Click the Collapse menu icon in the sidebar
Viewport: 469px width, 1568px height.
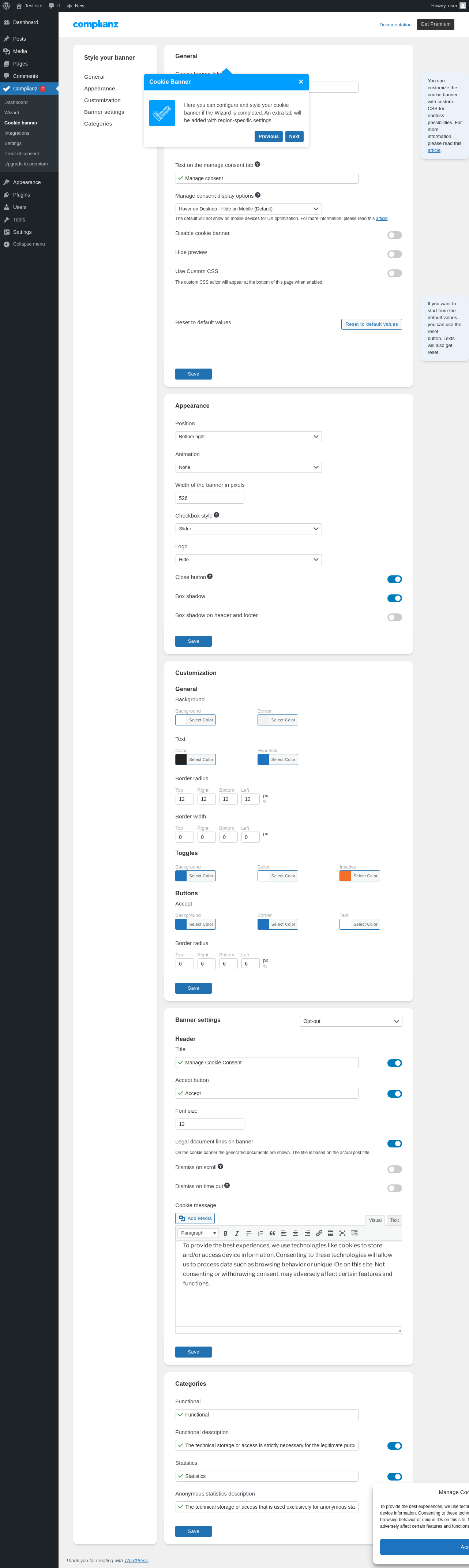click(x=7, y=244)
